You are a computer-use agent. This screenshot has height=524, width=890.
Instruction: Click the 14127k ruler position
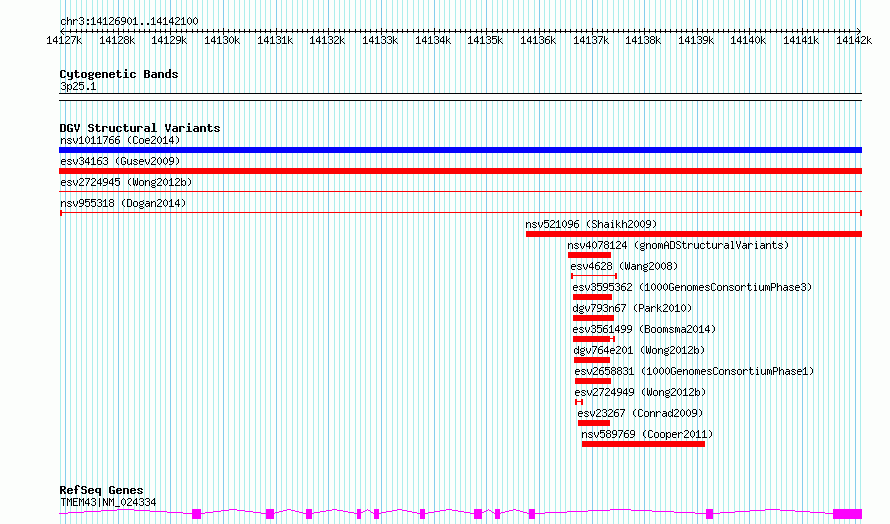click(x=64, y=40)
